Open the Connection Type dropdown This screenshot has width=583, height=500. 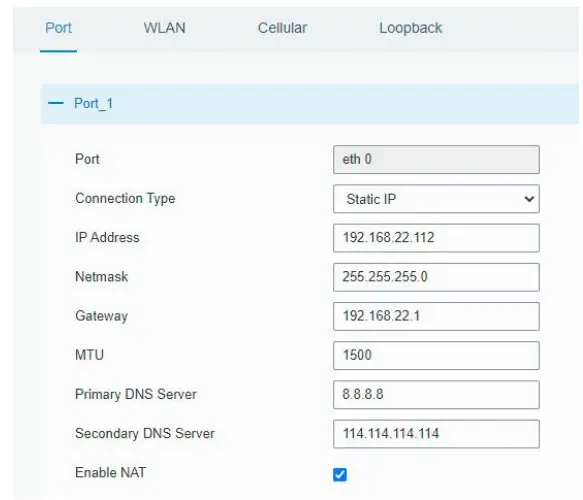tap(436, 199)
